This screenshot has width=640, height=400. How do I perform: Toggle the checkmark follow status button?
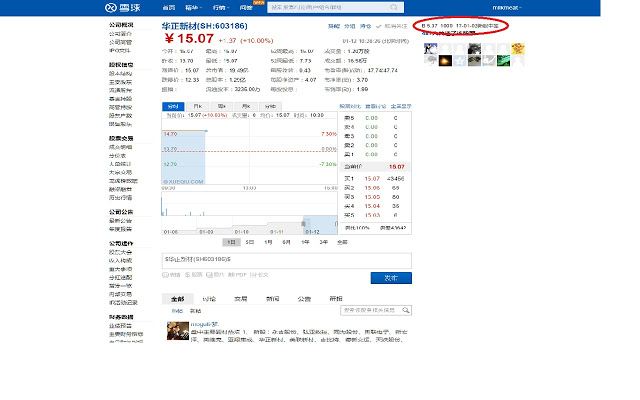tap(391, 26)
